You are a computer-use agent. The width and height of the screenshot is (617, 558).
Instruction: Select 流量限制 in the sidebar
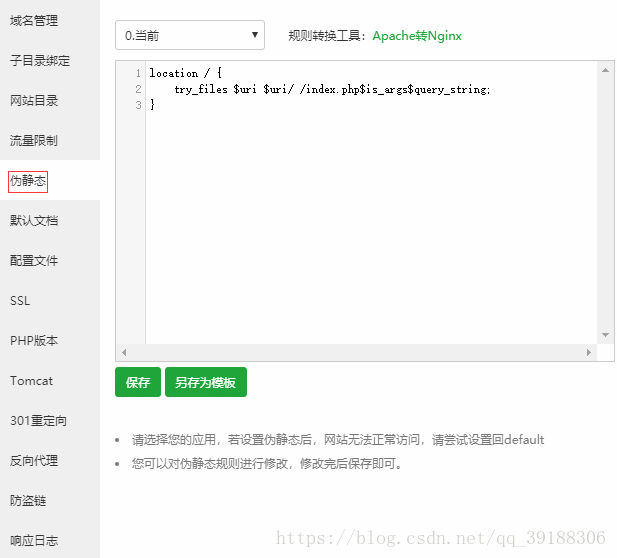pyautogui.click(x=34, y=140)
